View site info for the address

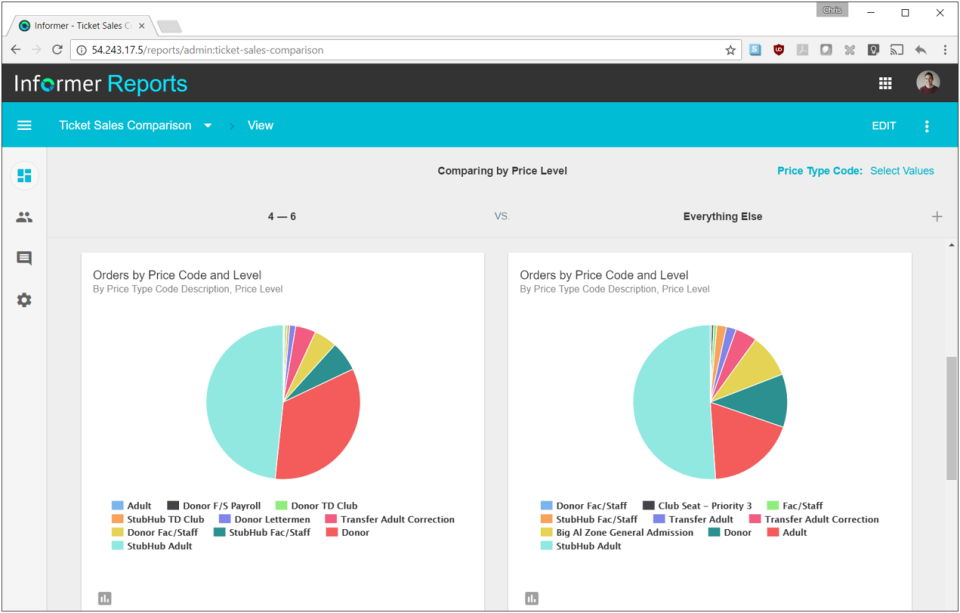pyautogui.click(x=81, y=50)
